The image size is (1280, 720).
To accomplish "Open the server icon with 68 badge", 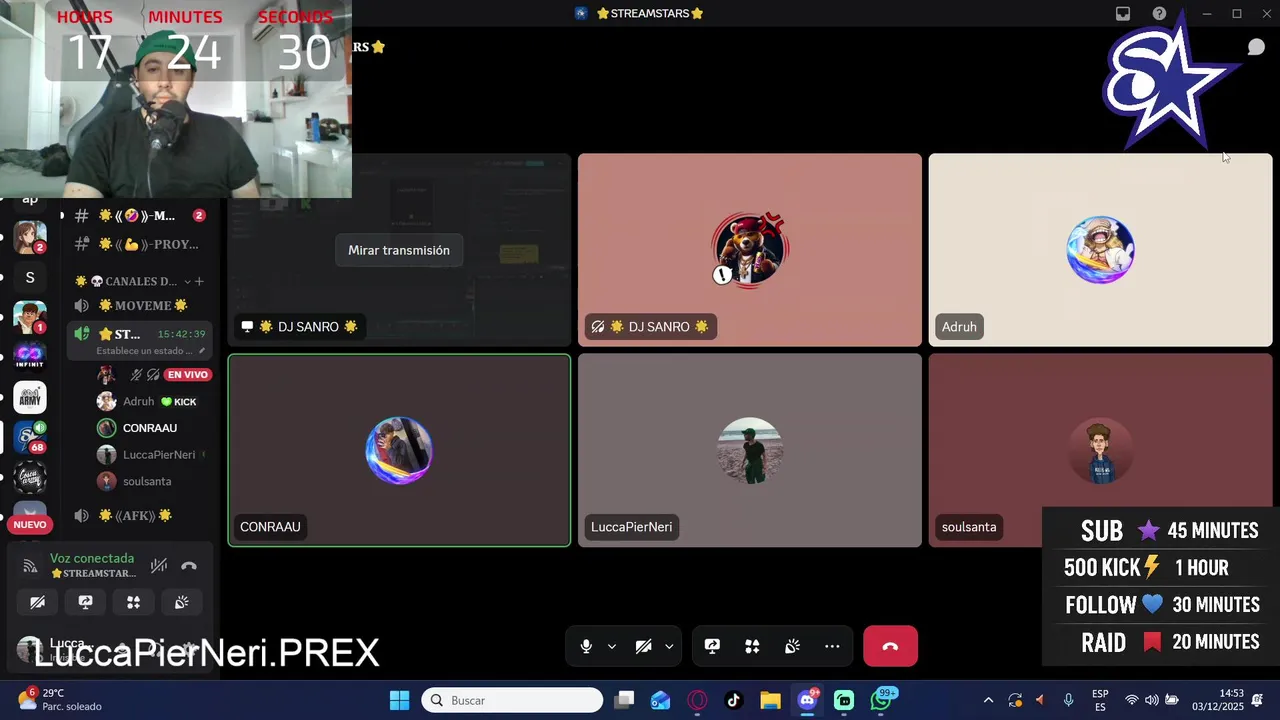I will 29,437.
